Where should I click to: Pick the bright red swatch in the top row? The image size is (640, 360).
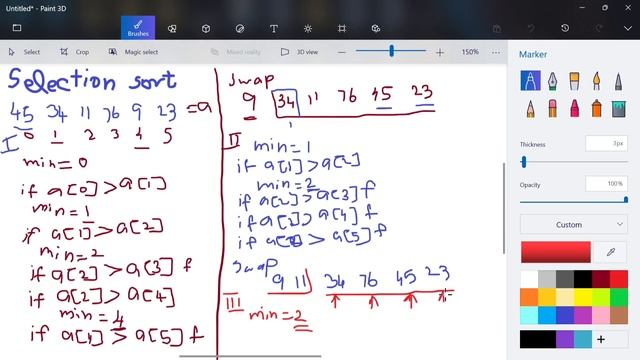coord(619,280)
